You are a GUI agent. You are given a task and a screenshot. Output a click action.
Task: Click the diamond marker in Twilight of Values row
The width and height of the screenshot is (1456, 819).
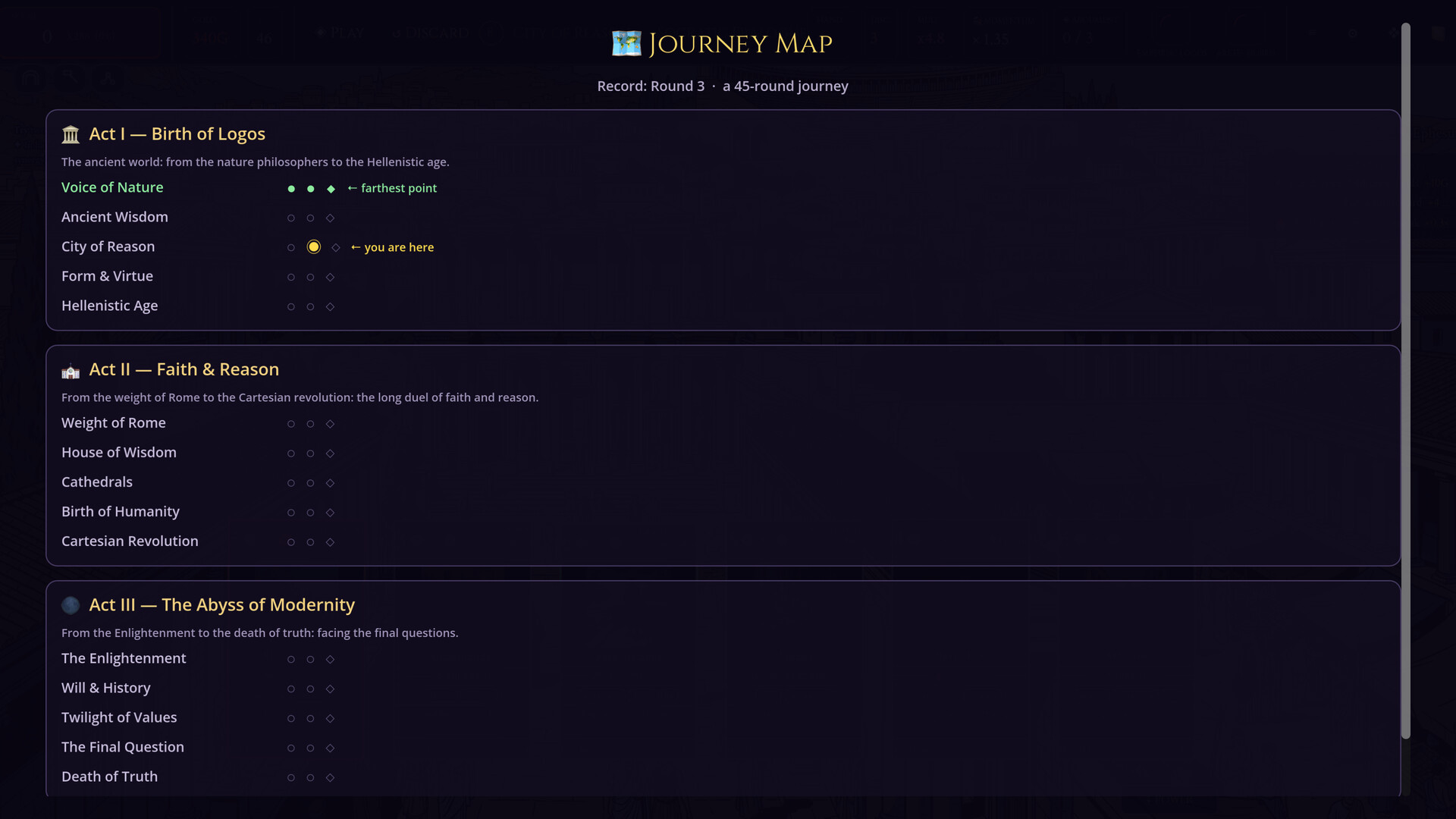coord(330,719)
